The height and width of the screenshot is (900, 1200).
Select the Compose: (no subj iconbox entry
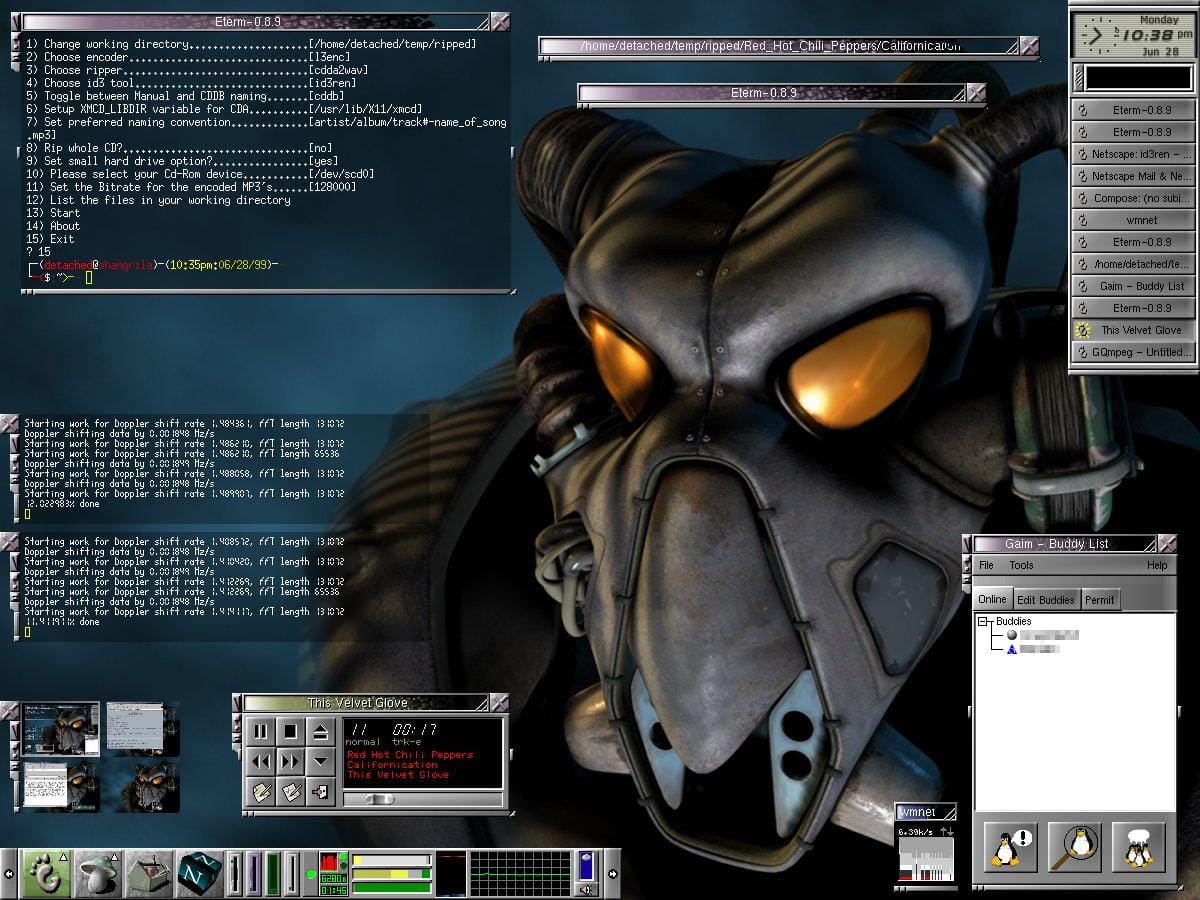click(1132, 198)
